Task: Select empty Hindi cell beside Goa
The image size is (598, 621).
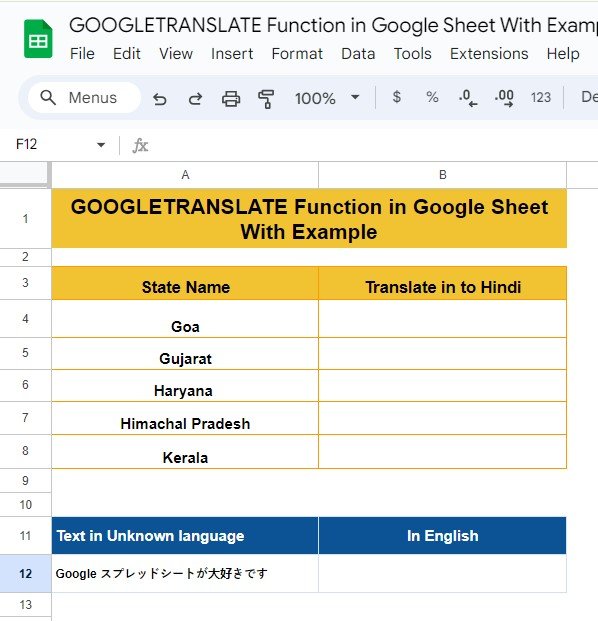Action: coord(442,319)
